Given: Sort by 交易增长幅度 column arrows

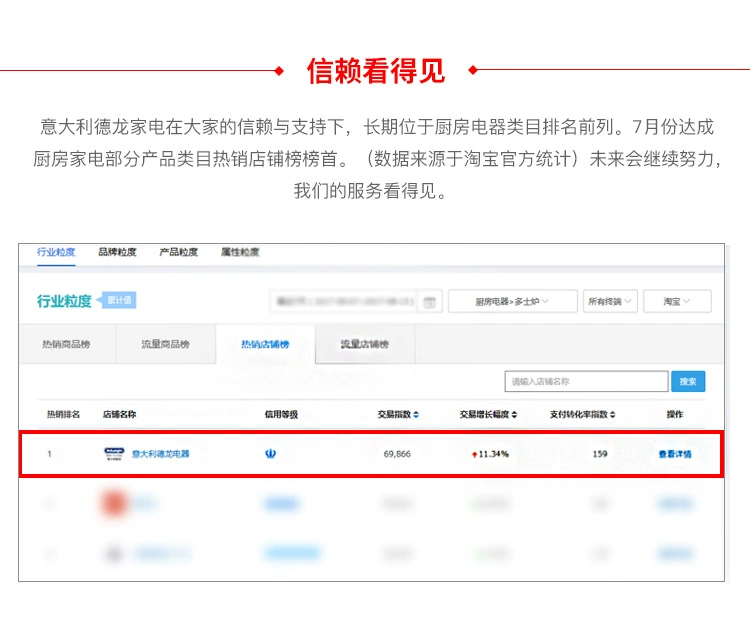Looking at the screenshot, I should [514, 415].
